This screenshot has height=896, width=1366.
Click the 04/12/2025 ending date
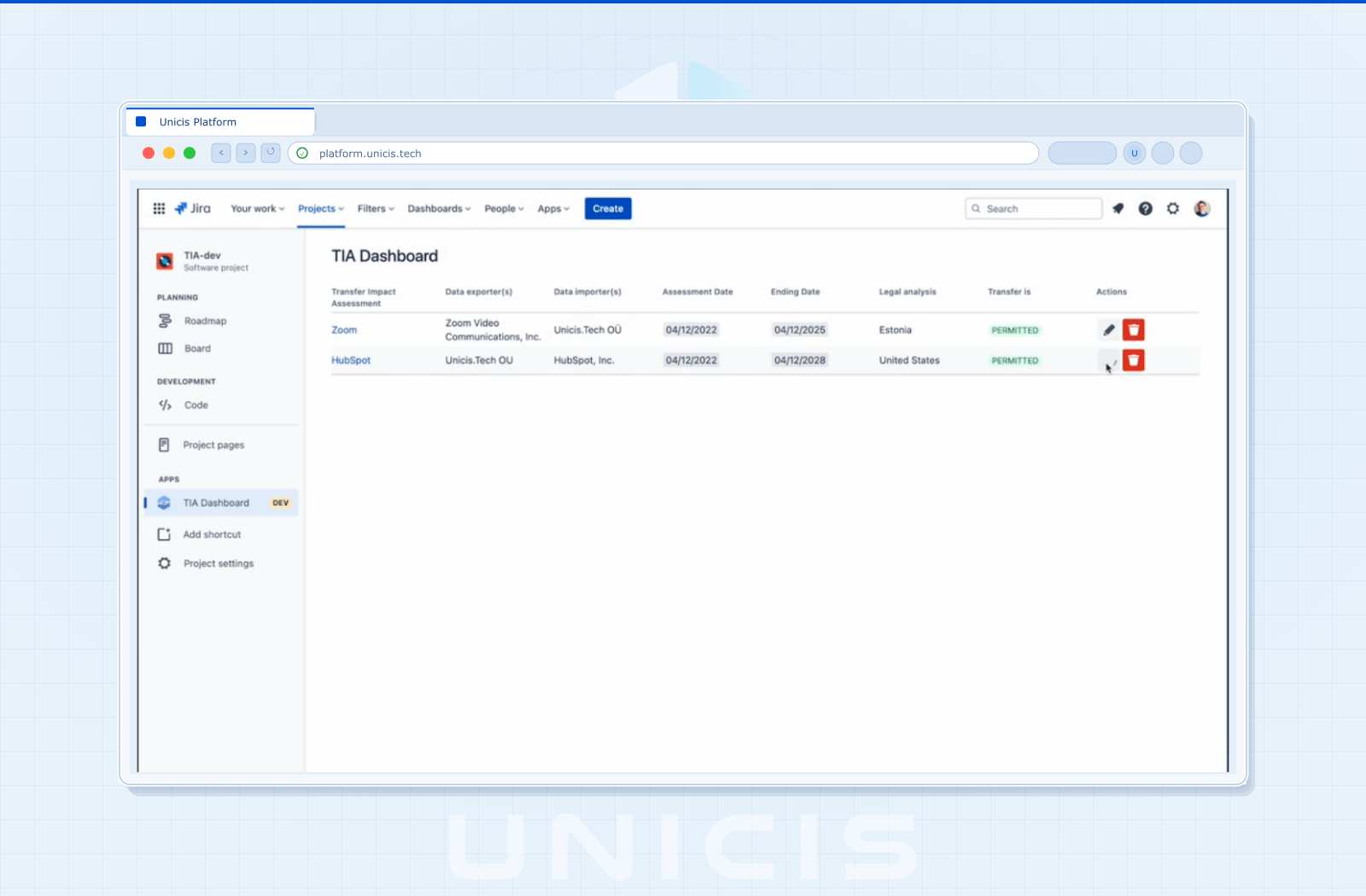click(x=800, y=329)
